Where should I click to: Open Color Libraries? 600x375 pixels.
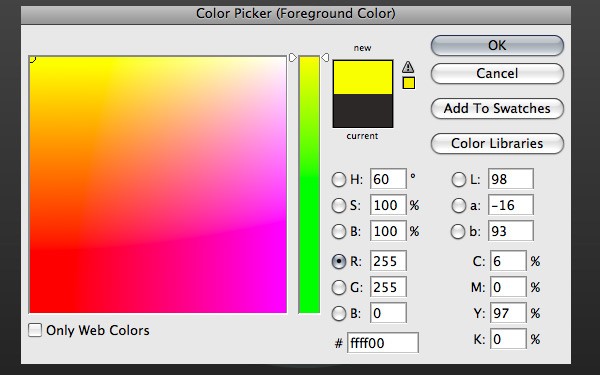(497, 143)
